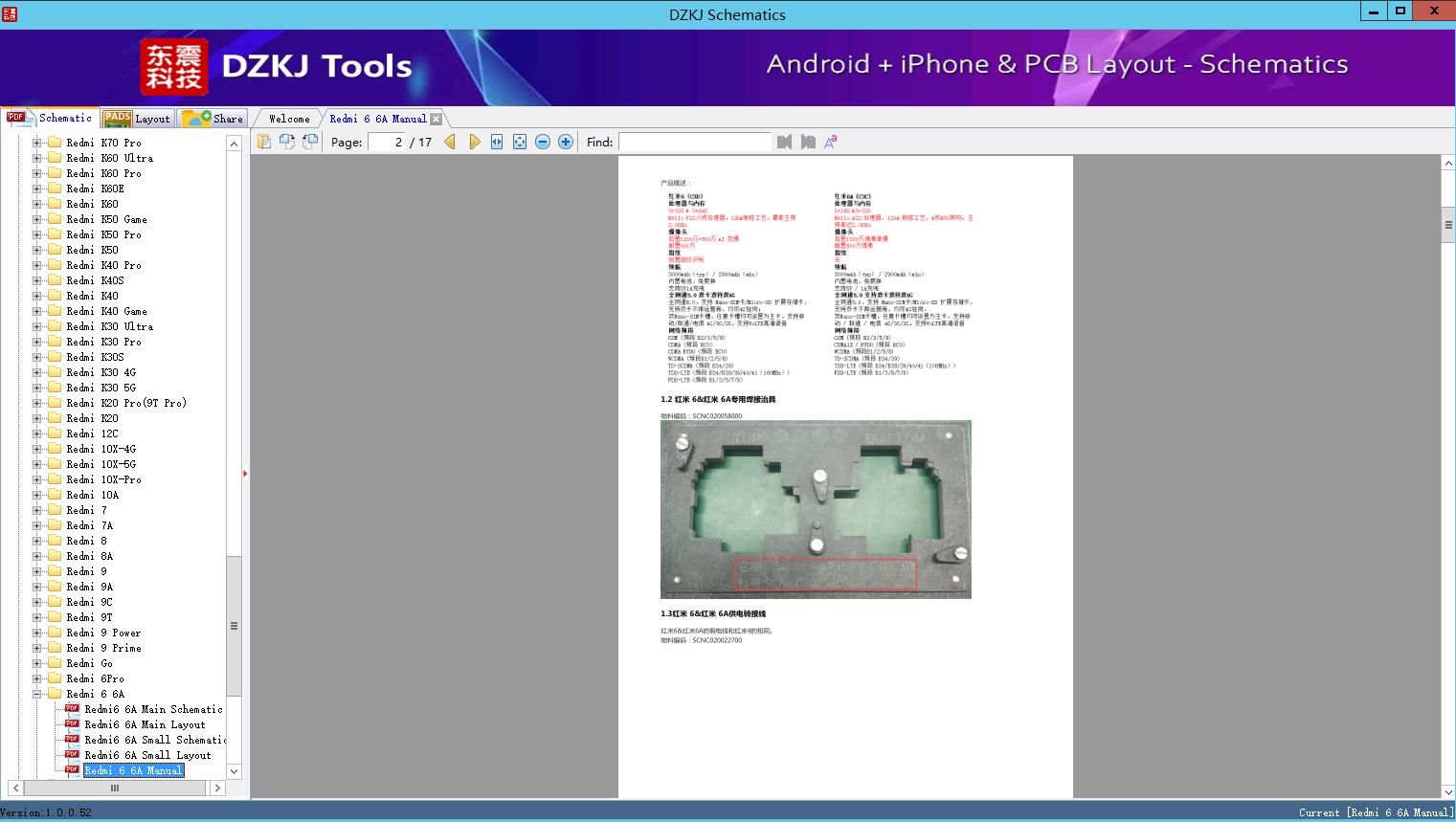Click document viewer scroll up arrow
1456x822 pixels.
point(1448,164)
